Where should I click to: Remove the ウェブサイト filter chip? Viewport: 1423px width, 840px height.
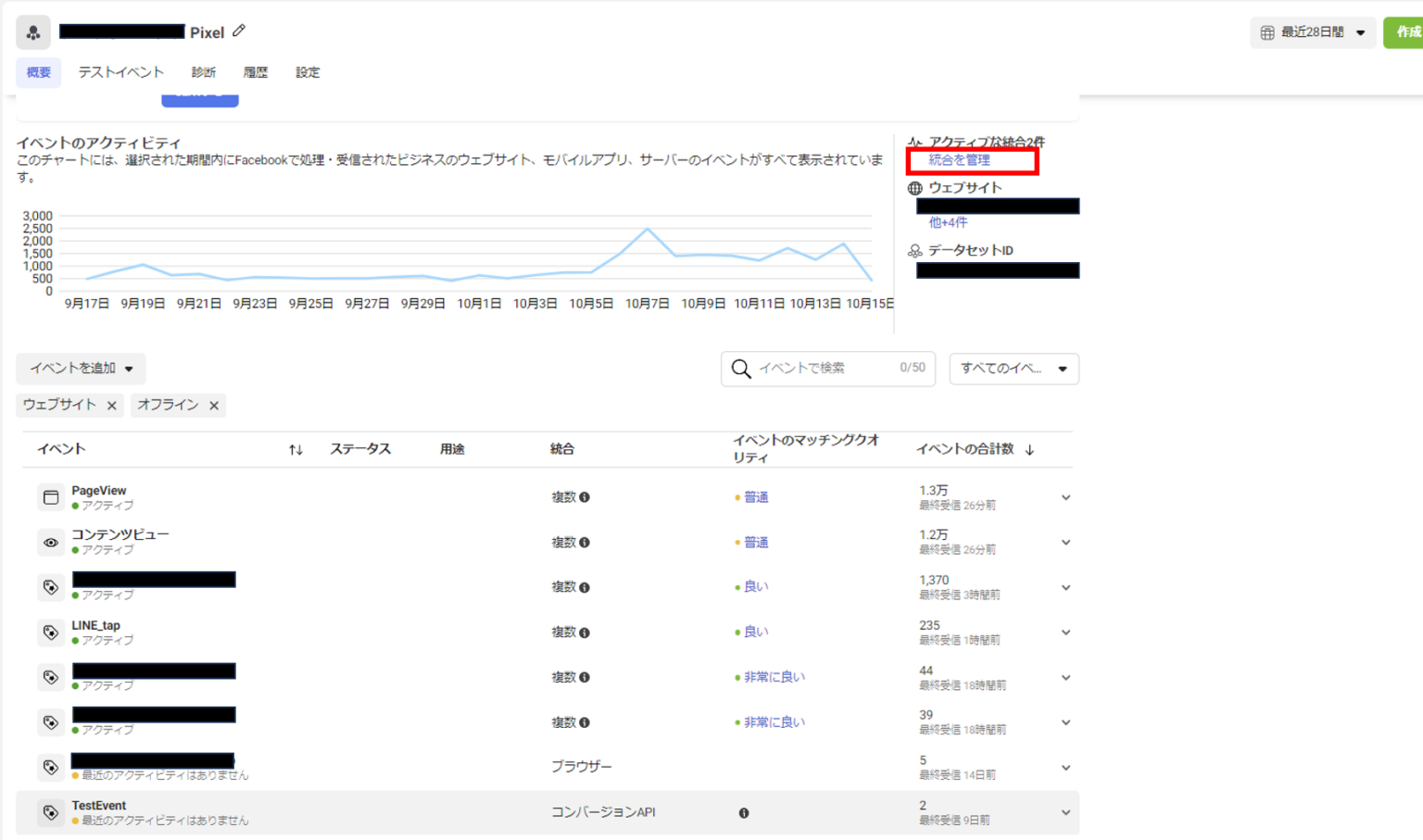tap(112, 406)
